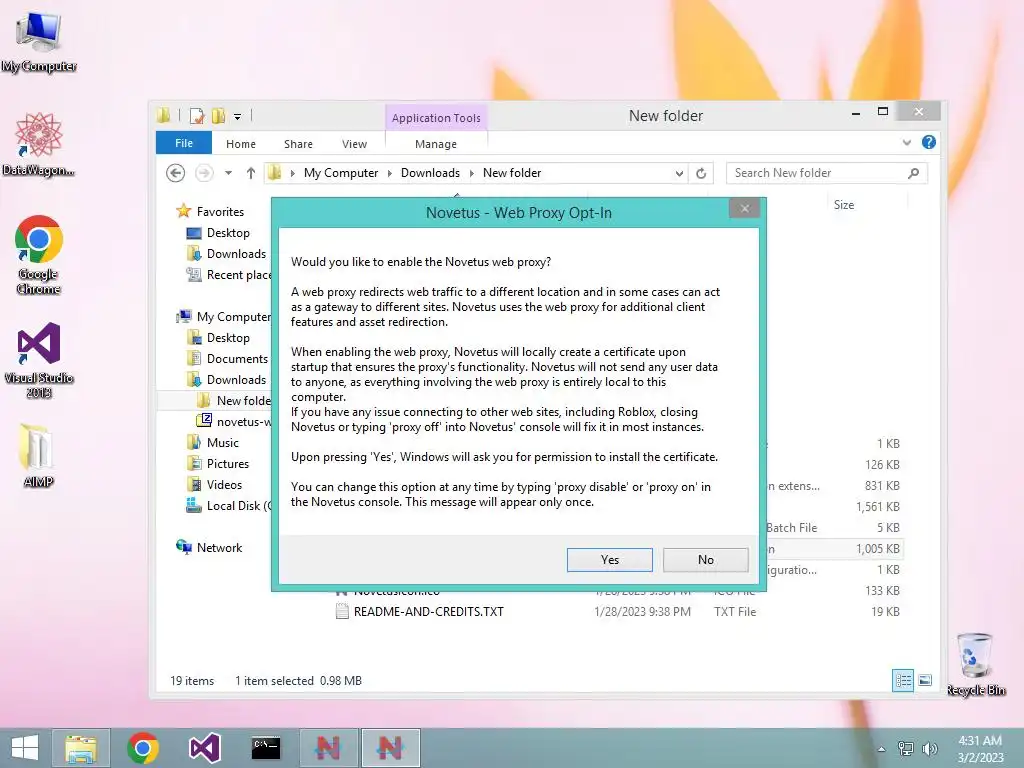Image resolution: width=1024 pixels, height=768 pixels.
Task: Select Music in the navigation pane
Action: click(213, 443)
